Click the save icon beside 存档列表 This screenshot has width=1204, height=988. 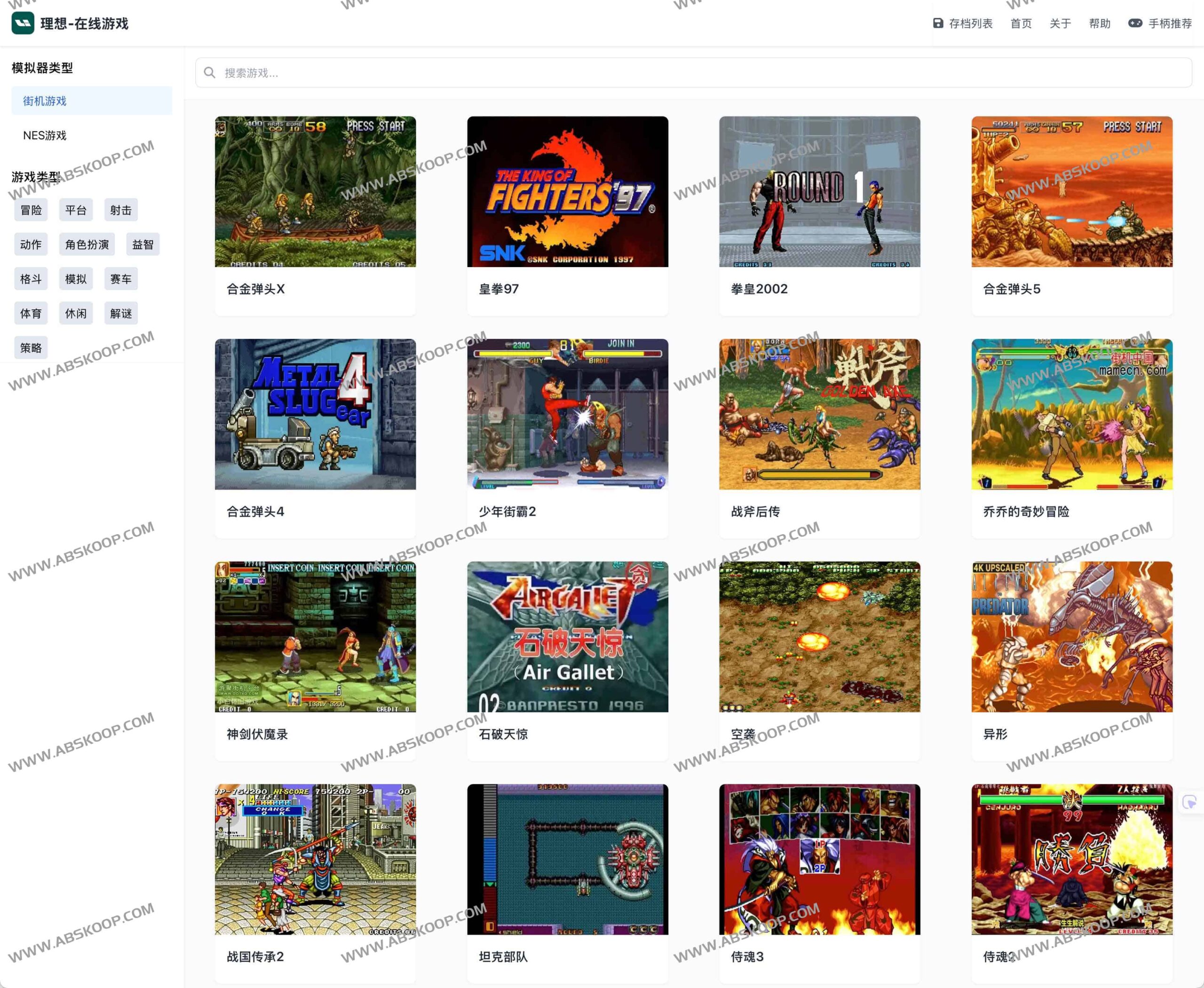938,24
